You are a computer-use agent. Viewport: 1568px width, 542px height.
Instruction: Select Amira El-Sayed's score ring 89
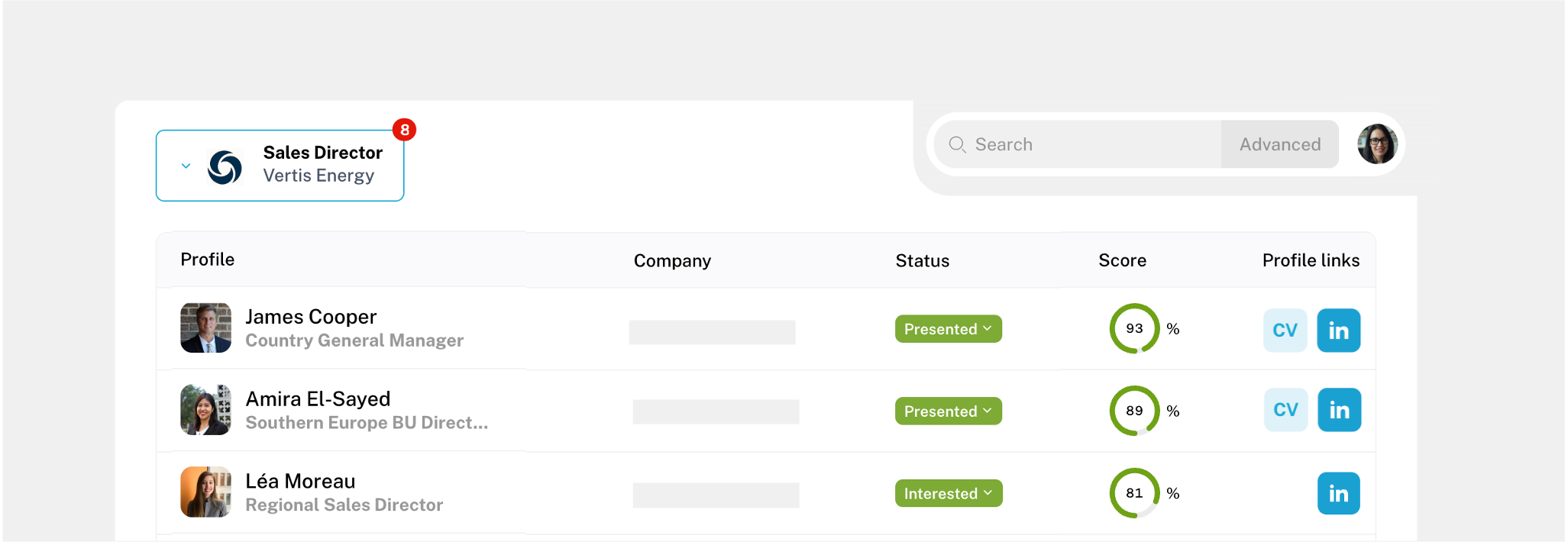click(1134, 411)
